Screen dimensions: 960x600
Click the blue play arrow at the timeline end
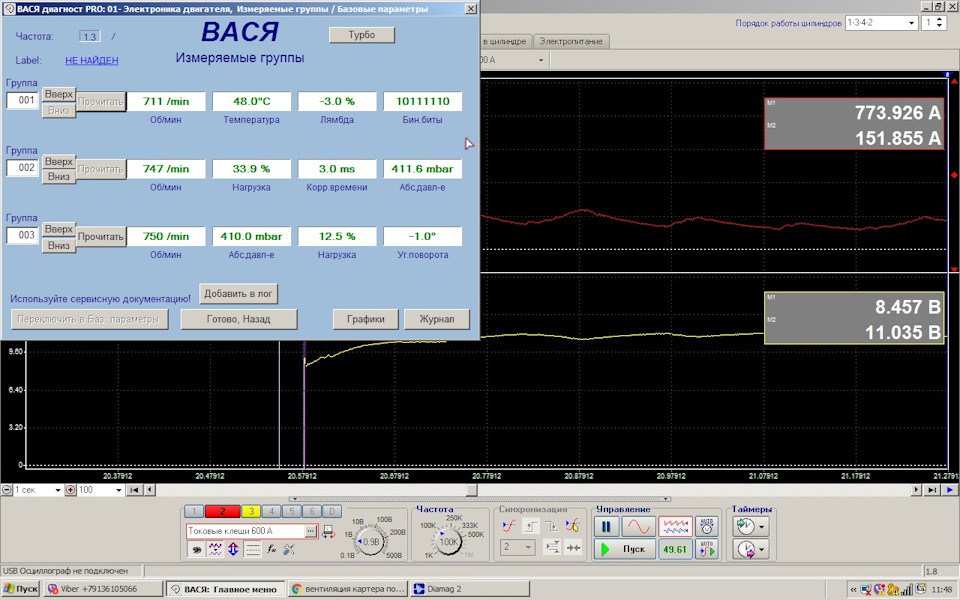click(950, 490)
